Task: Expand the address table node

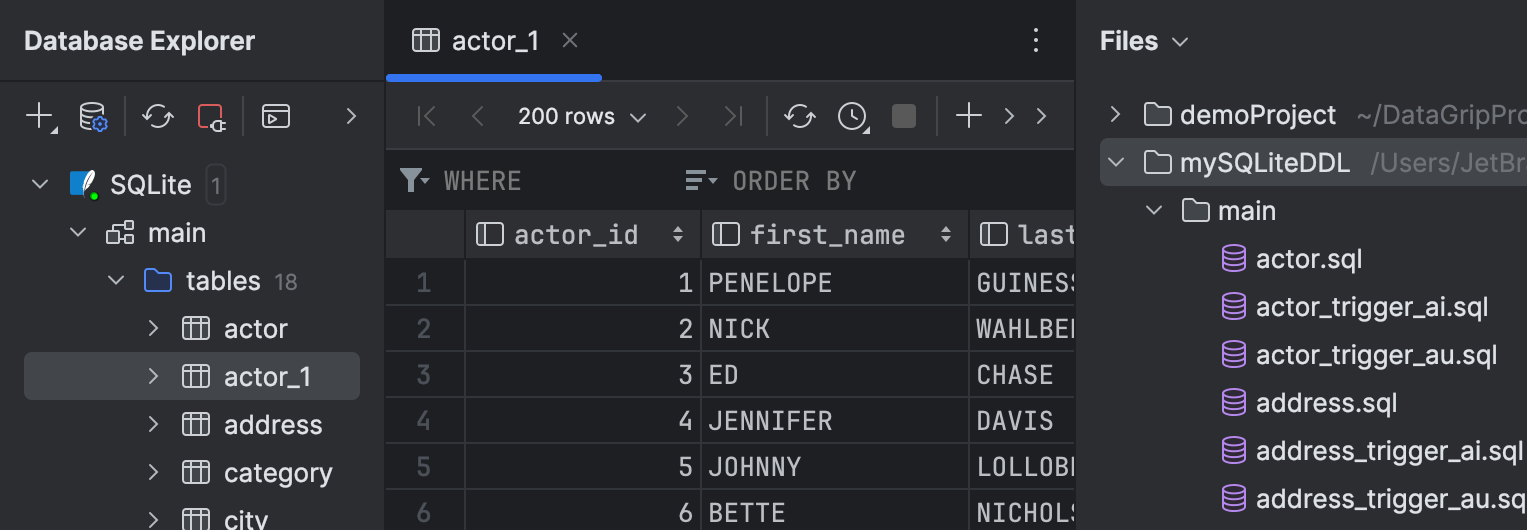Action: (x=153, y=425)
